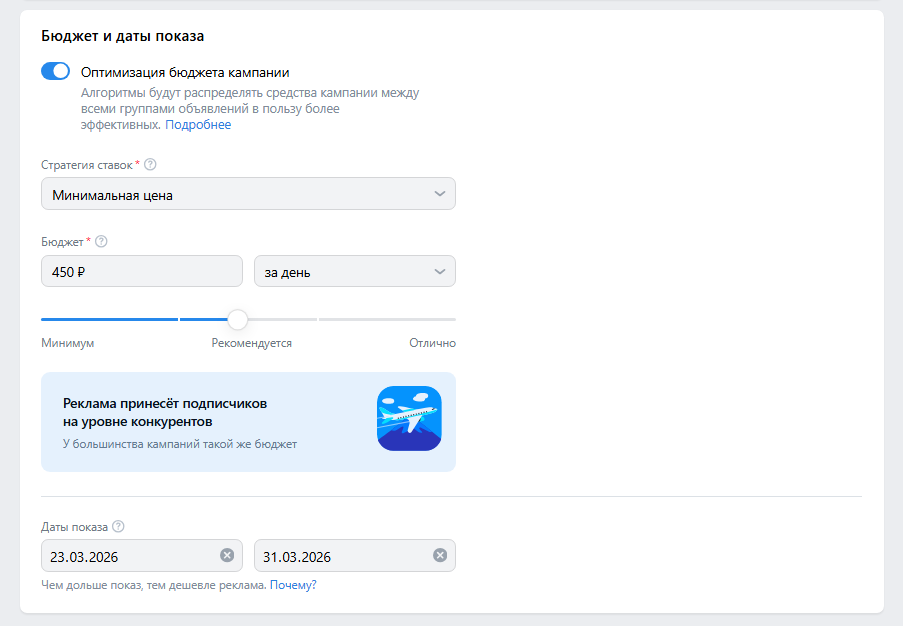Click the Рекомендуется label under the slider
The image size is (903, 626).
[251, 343]
